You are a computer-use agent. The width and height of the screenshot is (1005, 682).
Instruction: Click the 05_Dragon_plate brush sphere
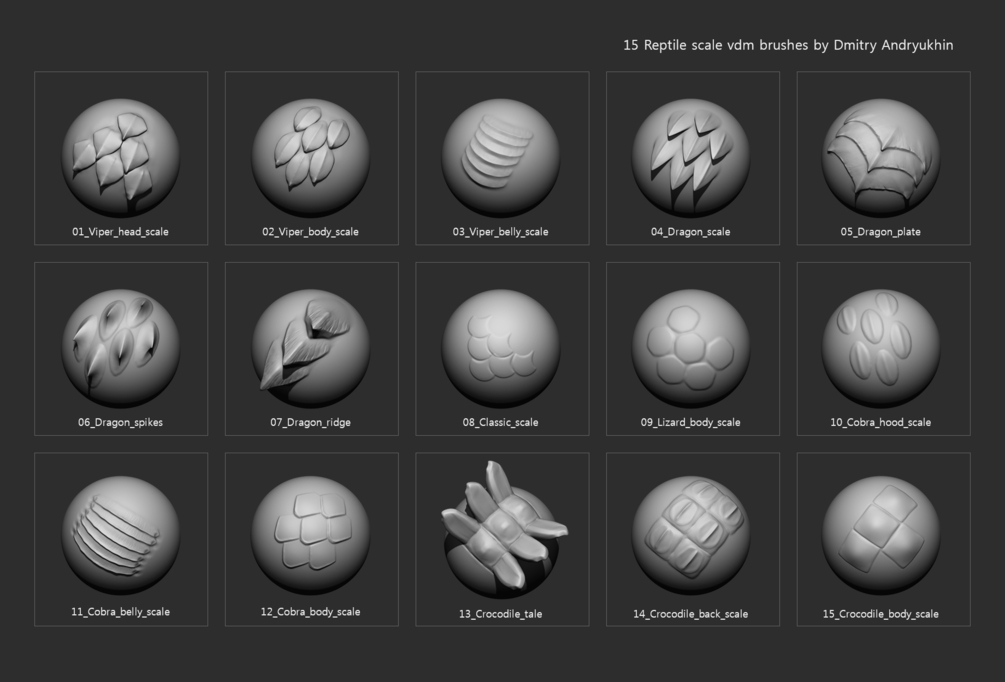tap(881, 157)
